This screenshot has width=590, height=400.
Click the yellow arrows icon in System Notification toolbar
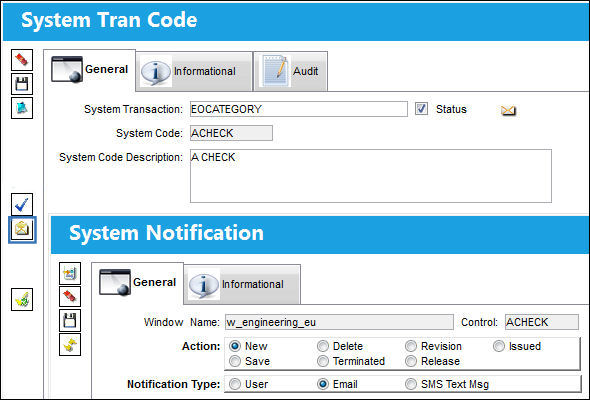pos(70,345)
